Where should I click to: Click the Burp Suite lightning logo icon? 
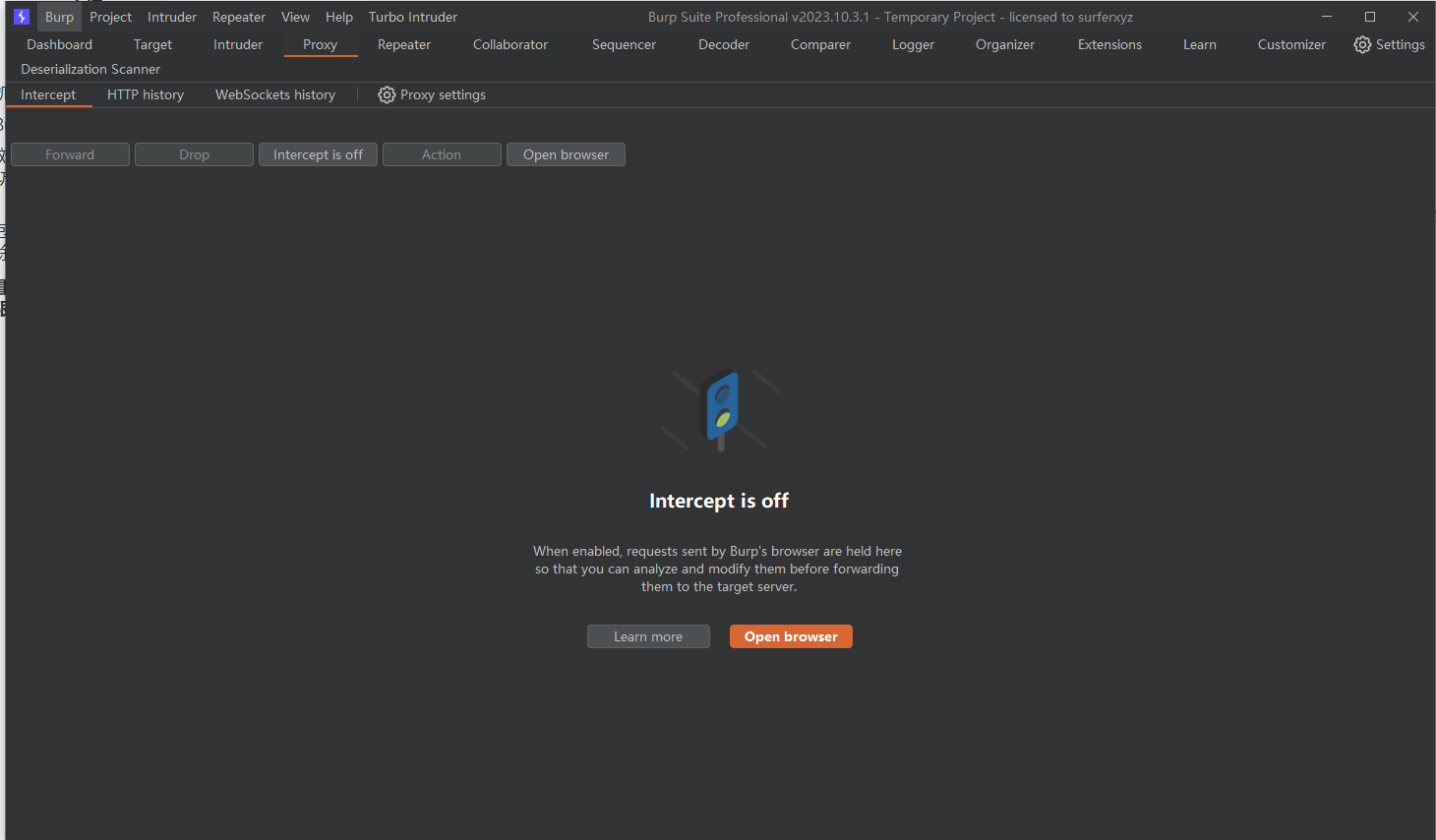coord(22,17)
